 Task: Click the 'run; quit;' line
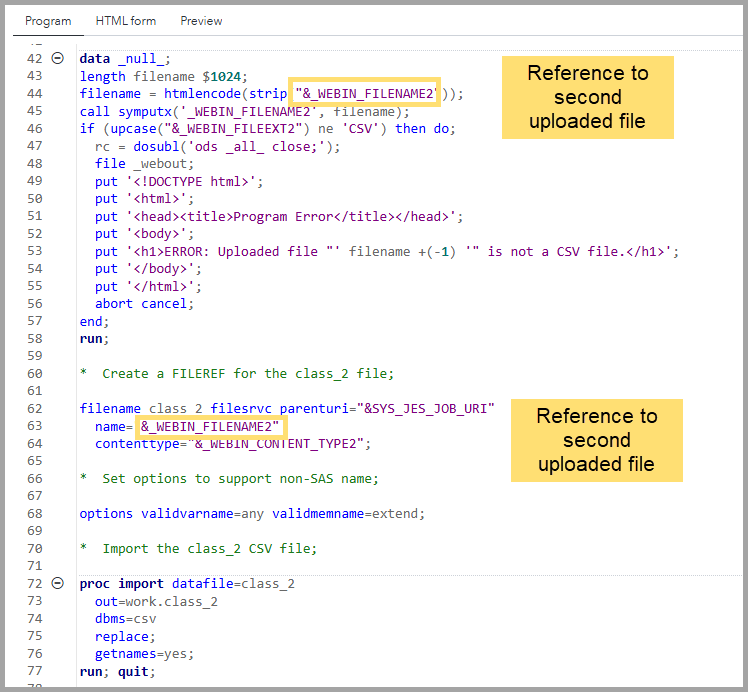117,671
